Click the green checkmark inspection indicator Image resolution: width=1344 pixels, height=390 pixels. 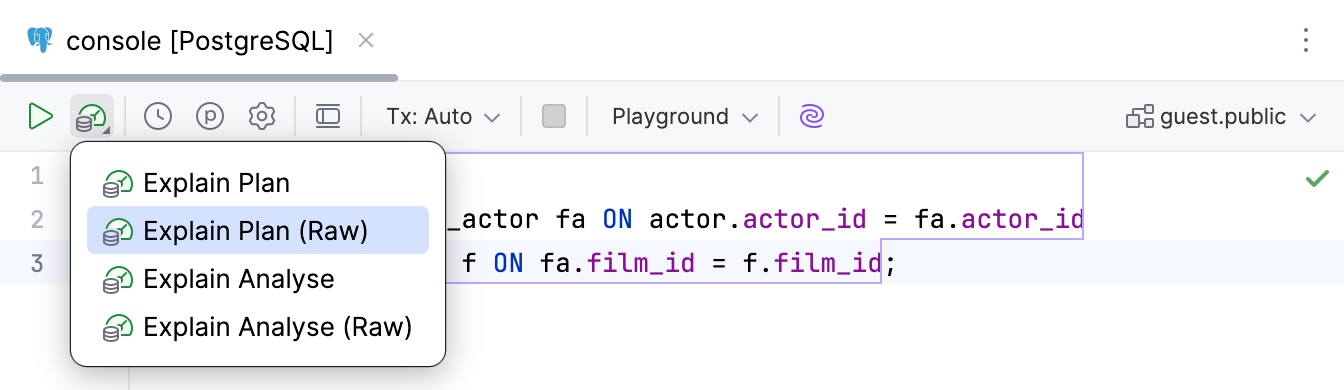coord(1316,178)
